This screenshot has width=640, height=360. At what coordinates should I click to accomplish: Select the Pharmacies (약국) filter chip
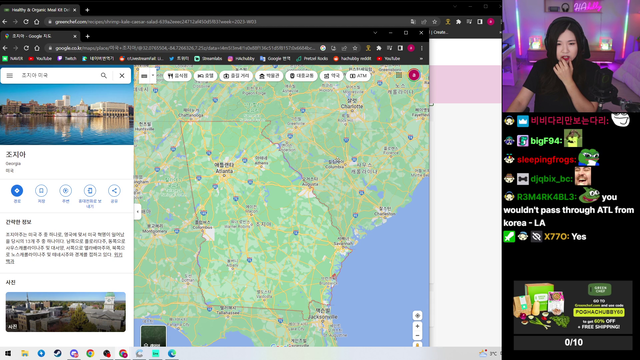point(331,76)
